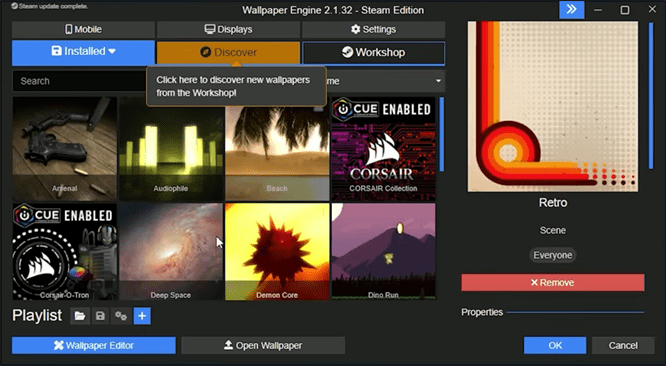Open the Mobile tab with phone icon

[83, 29]
